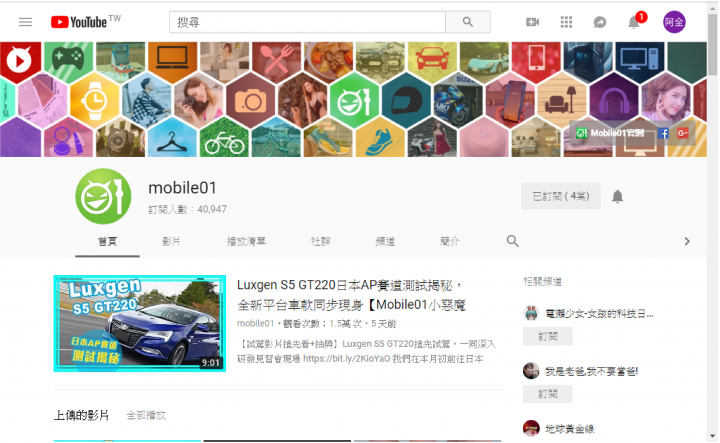Click the magnifier search button
Screen dimensions: 720x443
(467, 22)
